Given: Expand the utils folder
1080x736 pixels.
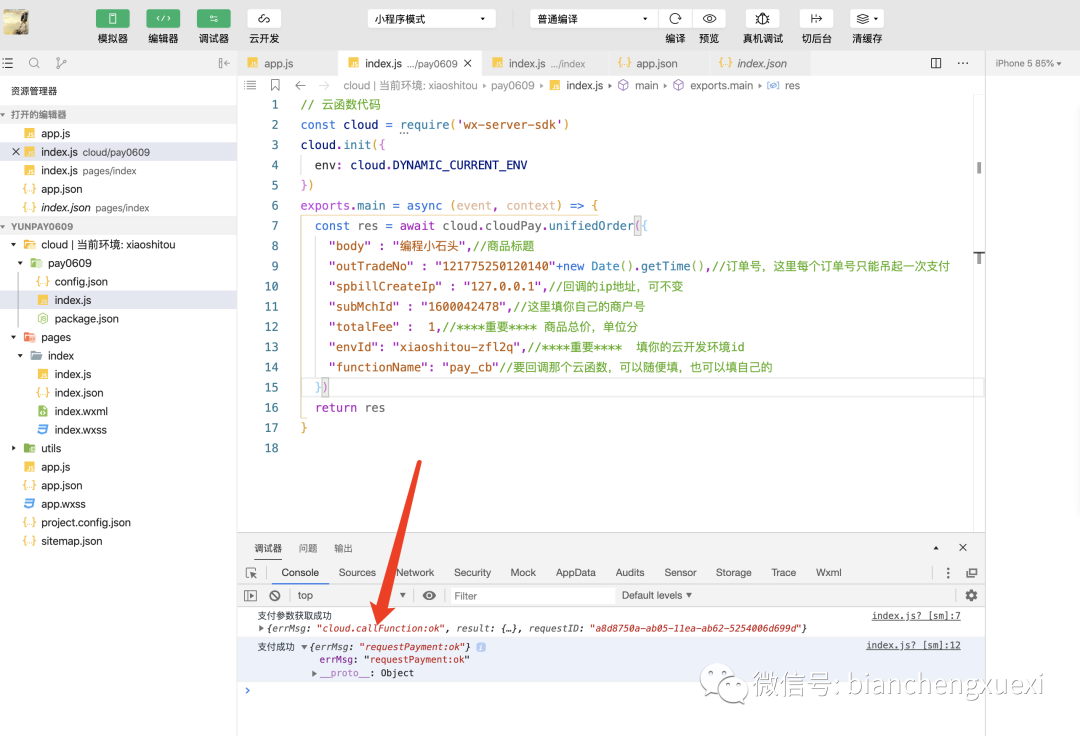Looking at the screenshot, I should (13, 448).
